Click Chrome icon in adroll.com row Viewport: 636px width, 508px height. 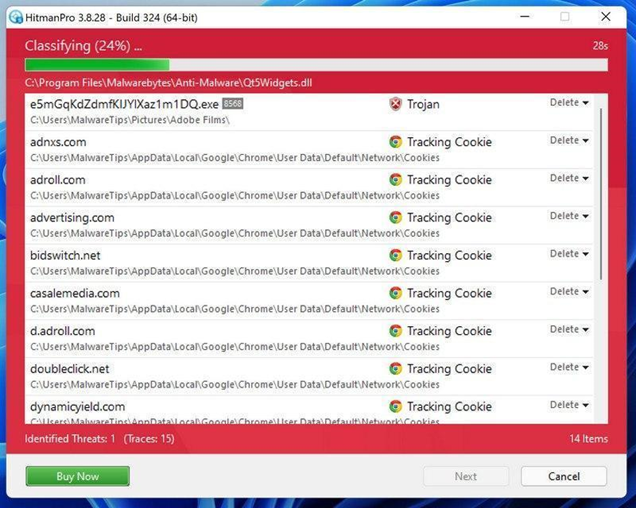[395, 180]
